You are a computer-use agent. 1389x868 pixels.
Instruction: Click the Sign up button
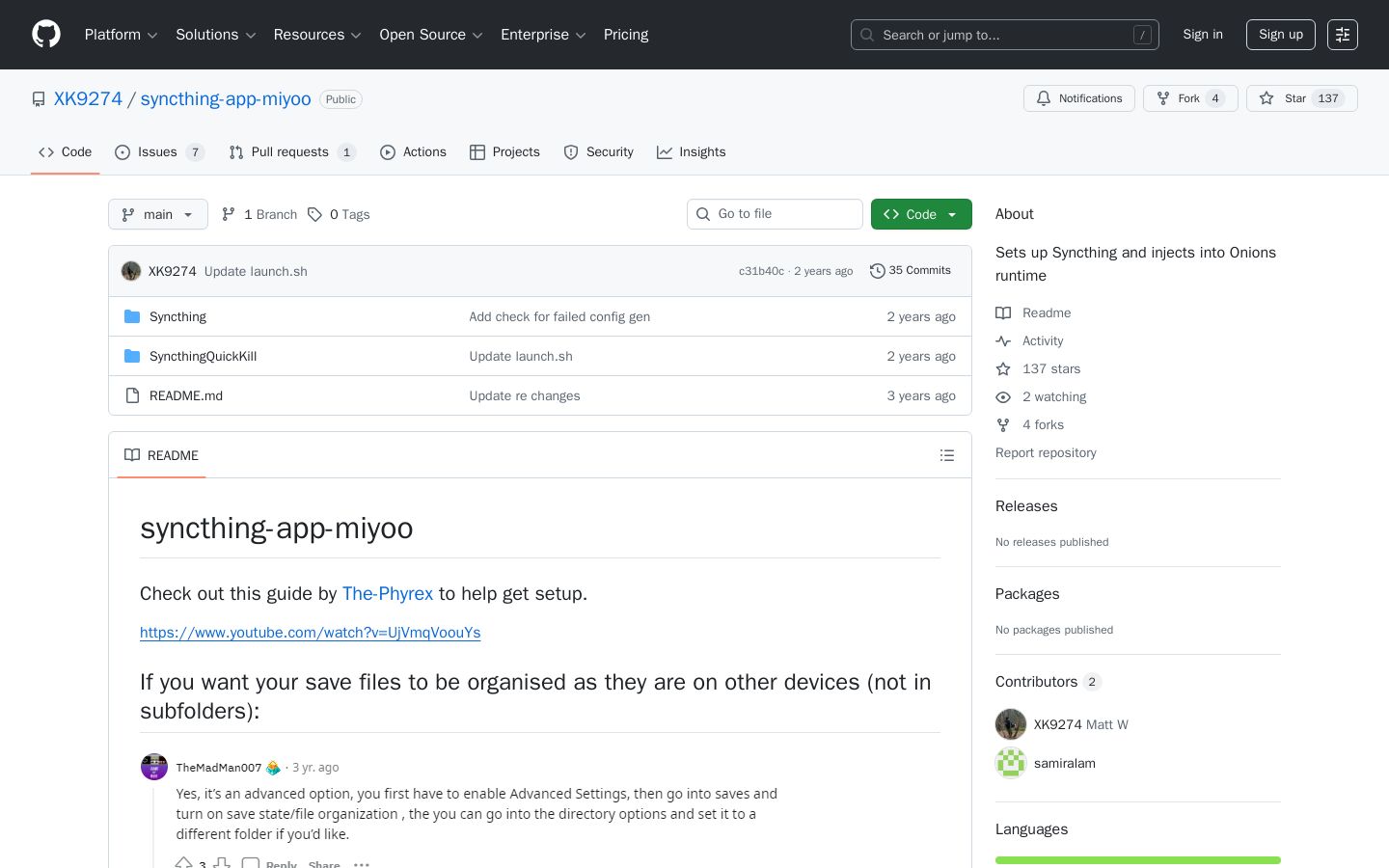(1281, 35)
